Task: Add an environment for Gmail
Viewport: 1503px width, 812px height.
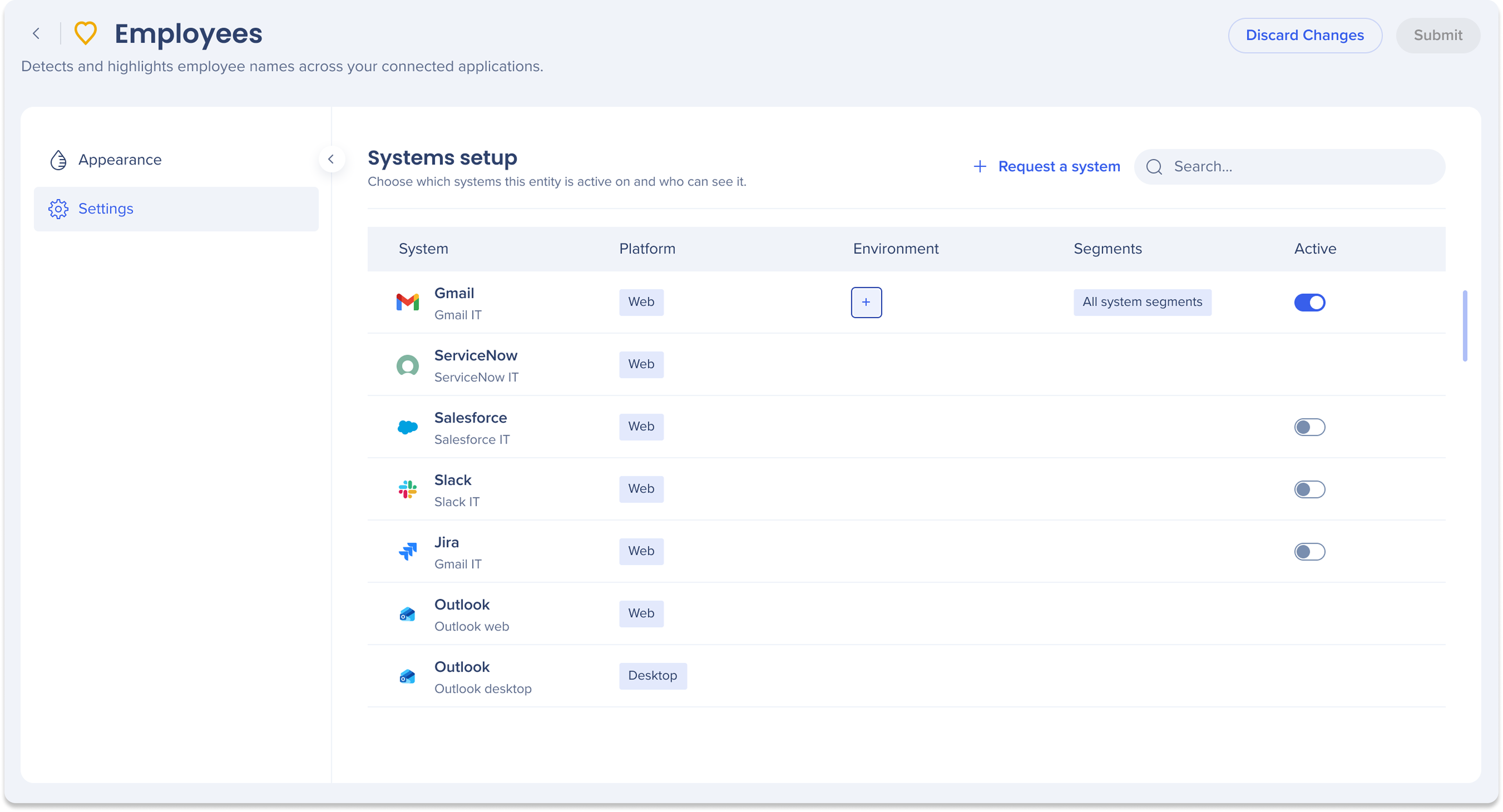Action: coord(866,302)
